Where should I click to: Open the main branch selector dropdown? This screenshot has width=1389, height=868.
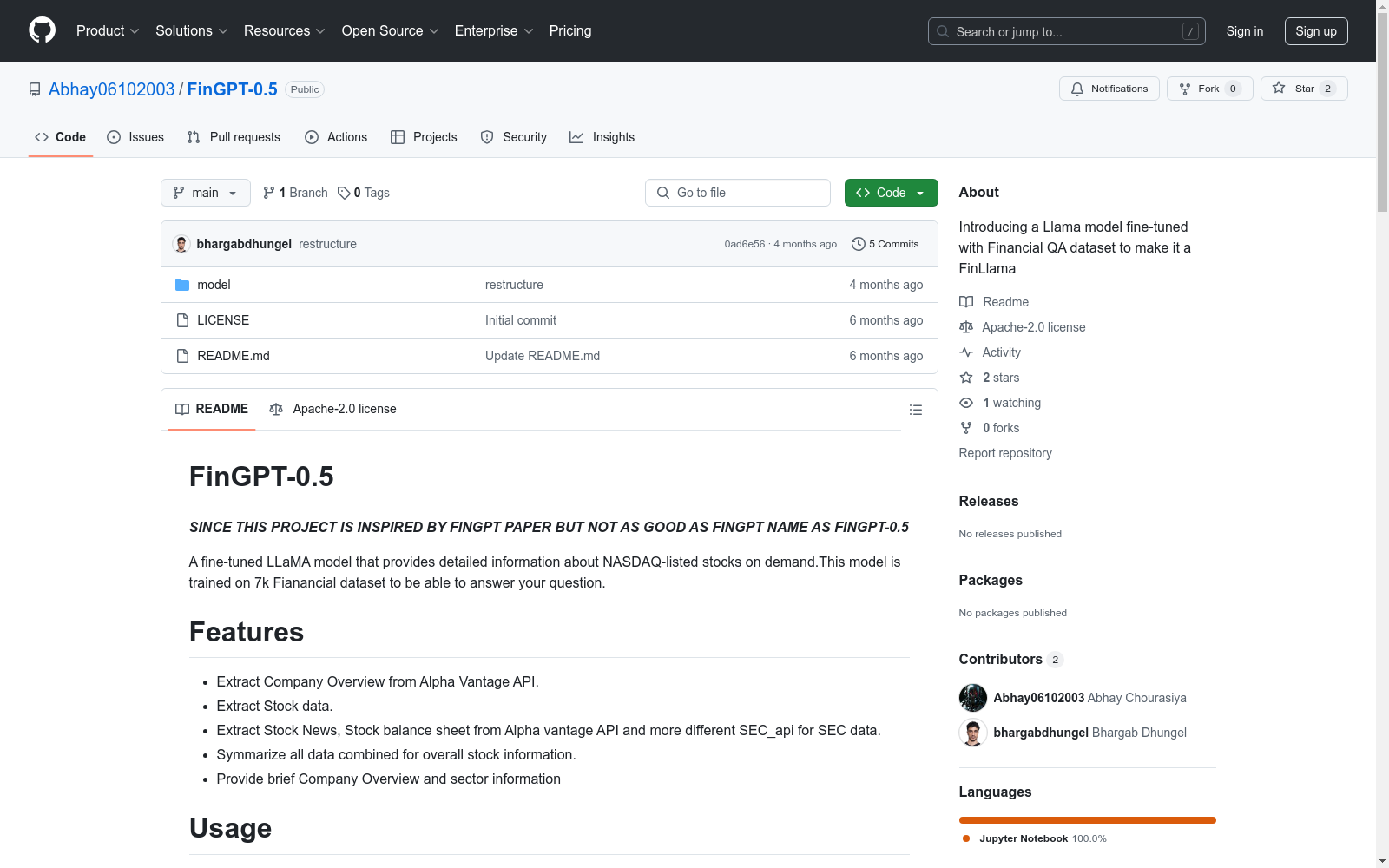tap(206, 193)
